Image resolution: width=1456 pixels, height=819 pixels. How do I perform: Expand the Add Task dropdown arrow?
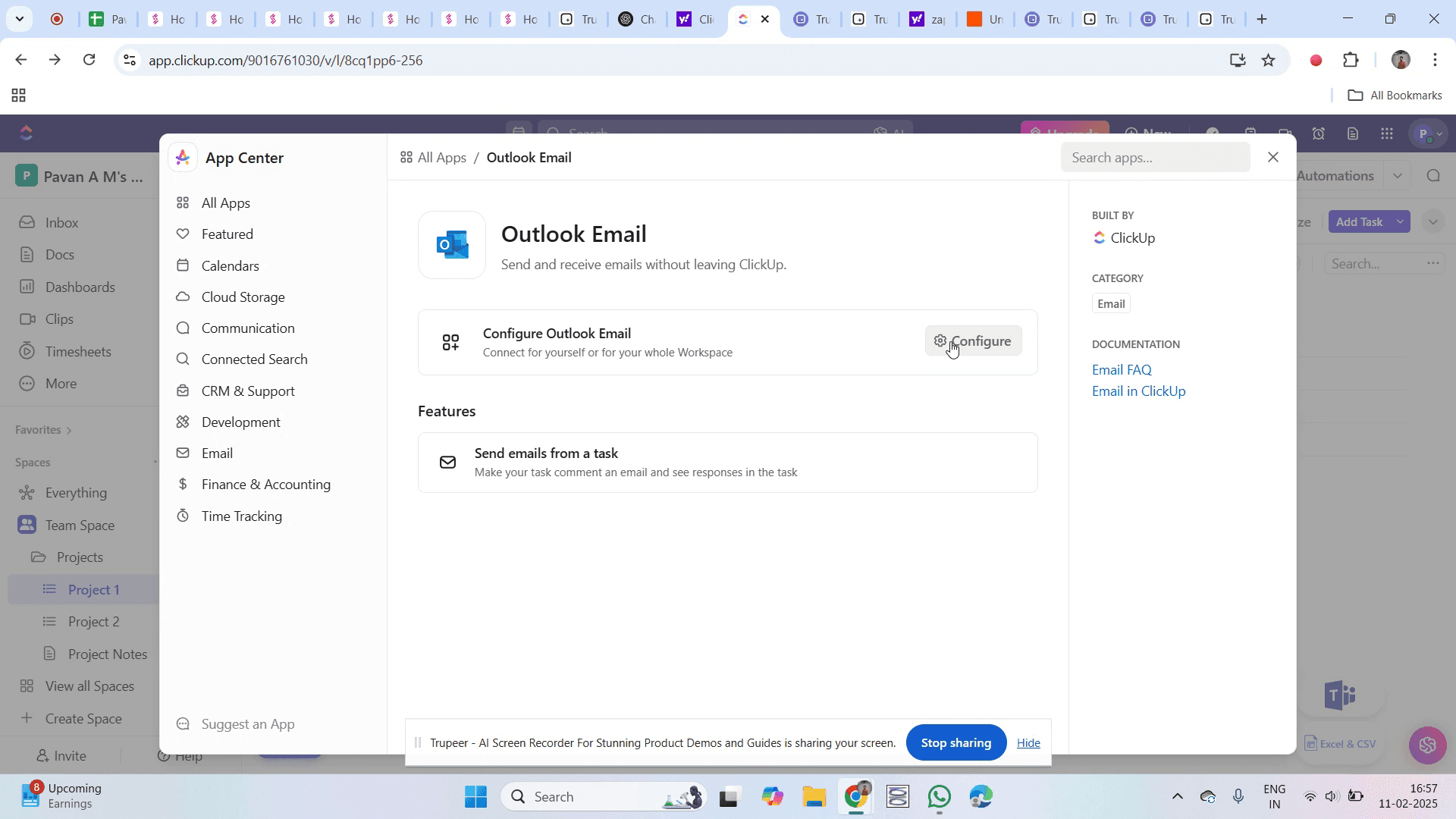(1400, 222)
